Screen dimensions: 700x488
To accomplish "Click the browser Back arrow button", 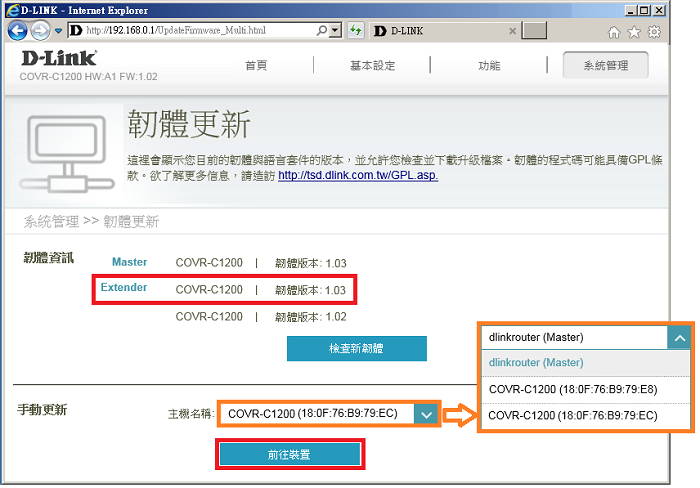I will point(17,31).
